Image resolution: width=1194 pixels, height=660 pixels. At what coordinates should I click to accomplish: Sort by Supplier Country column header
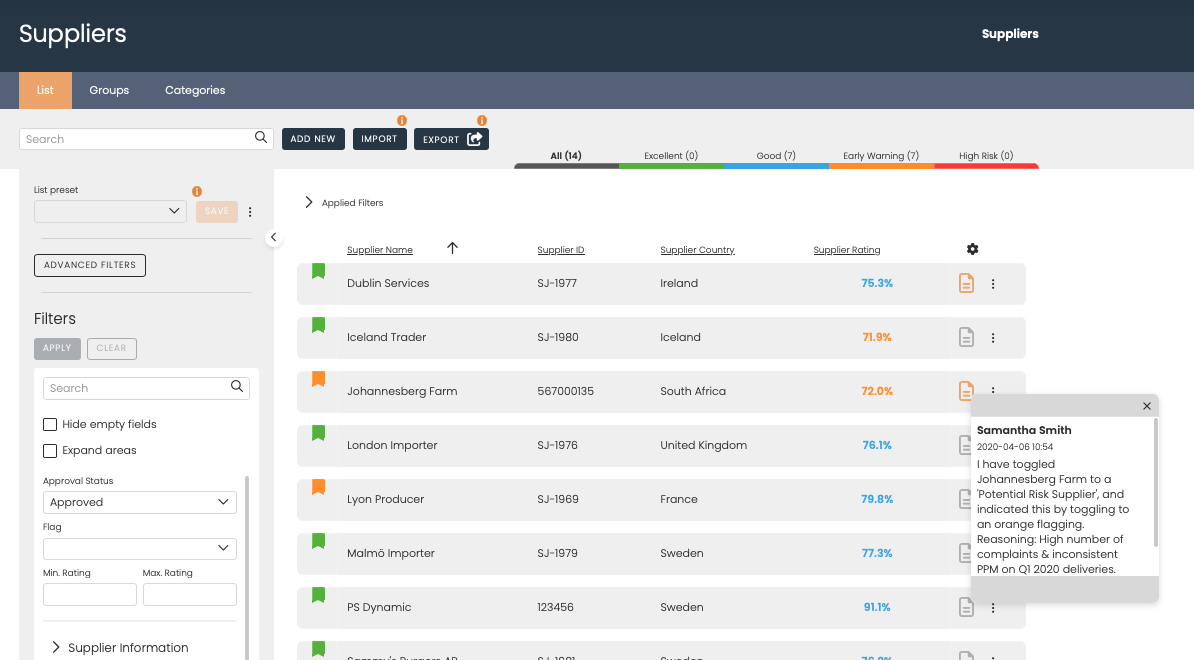pos(697,250)
